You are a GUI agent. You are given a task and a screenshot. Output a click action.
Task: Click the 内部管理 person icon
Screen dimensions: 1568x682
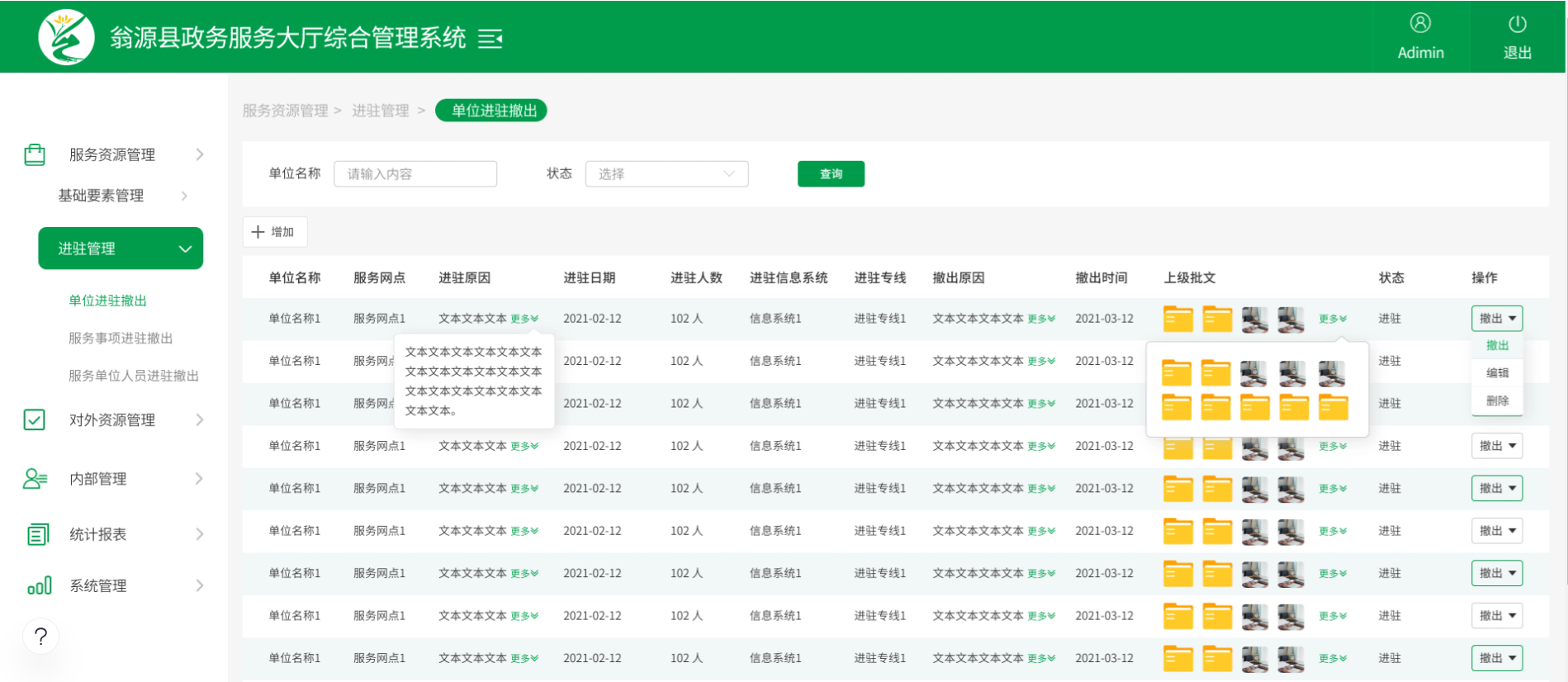click(x=35, y=479)
